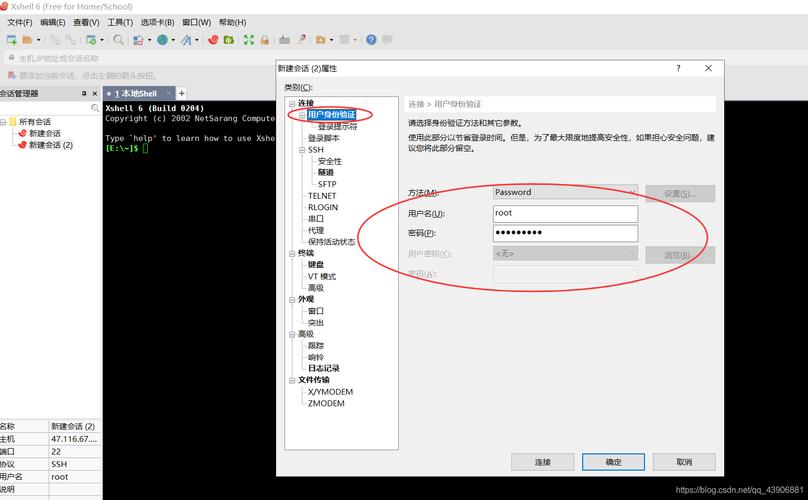Click the highlight pen toolbar icon

pyautogui.click(x=301, y=40)
